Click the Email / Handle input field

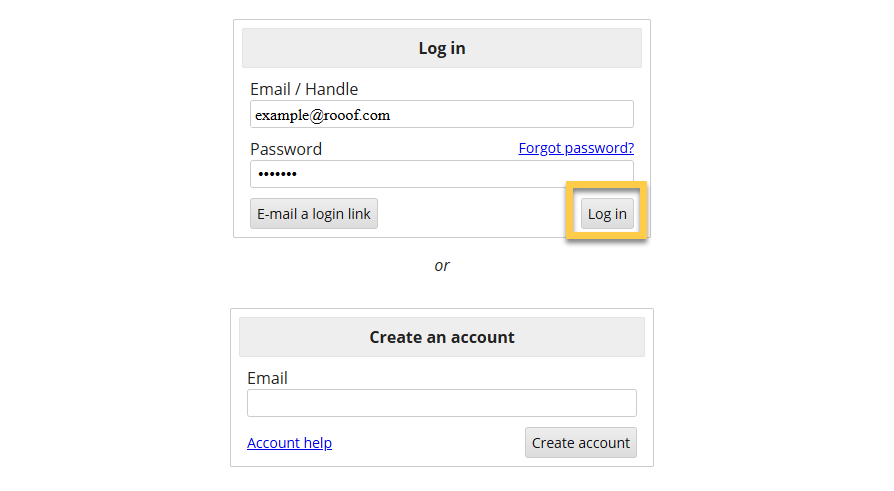pyautogui.click(x=441, y=114)
